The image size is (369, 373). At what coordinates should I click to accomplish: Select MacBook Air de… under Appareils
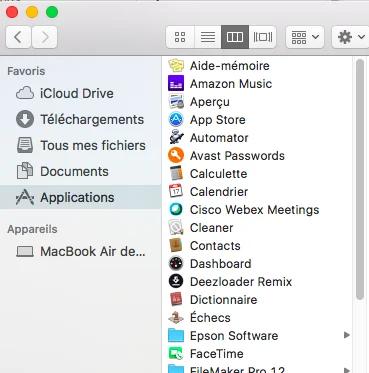[80, 251]
